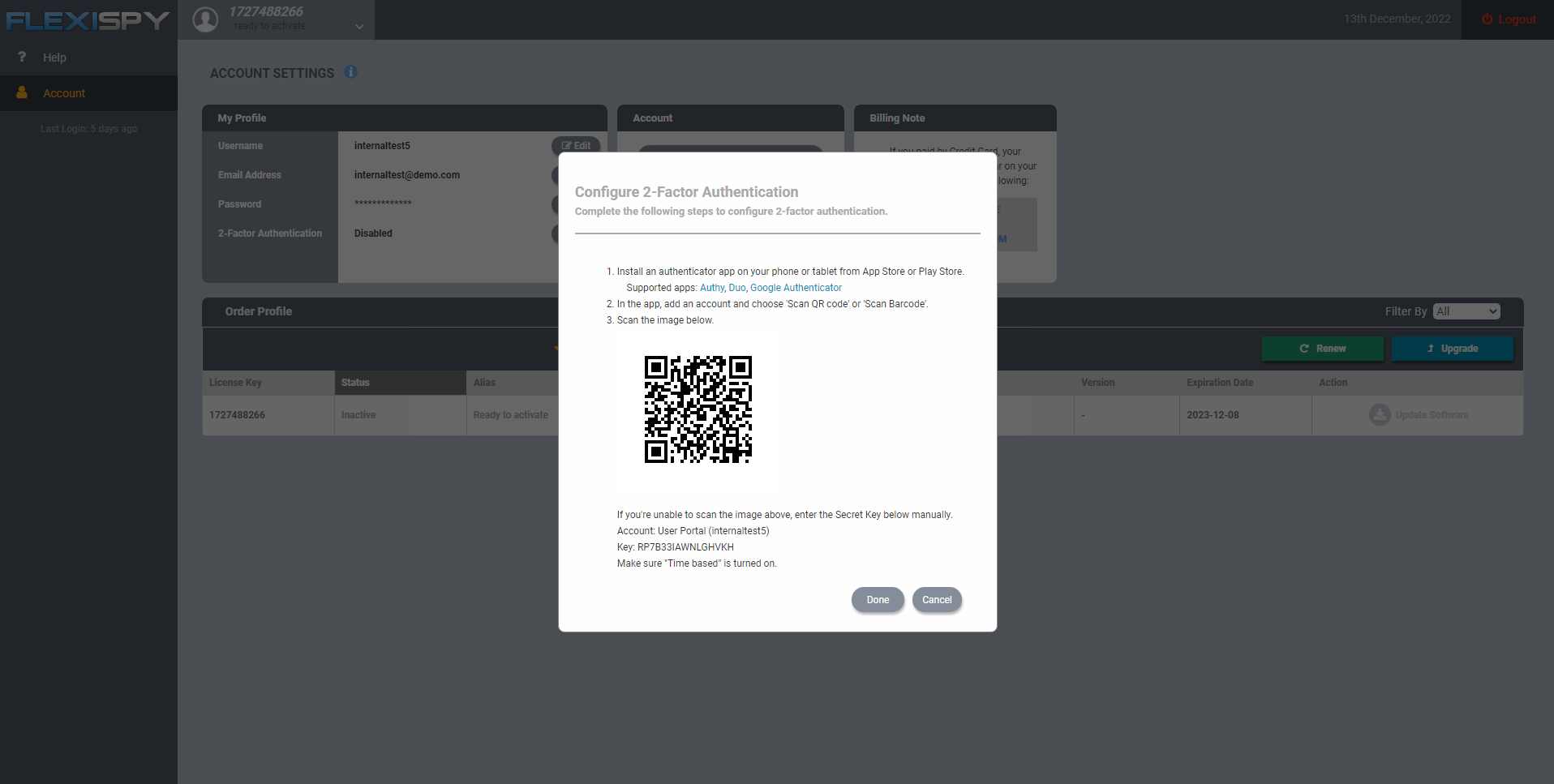
Task: Click expiration date 2023-12-08 cell
Action: pos(1245,415)
